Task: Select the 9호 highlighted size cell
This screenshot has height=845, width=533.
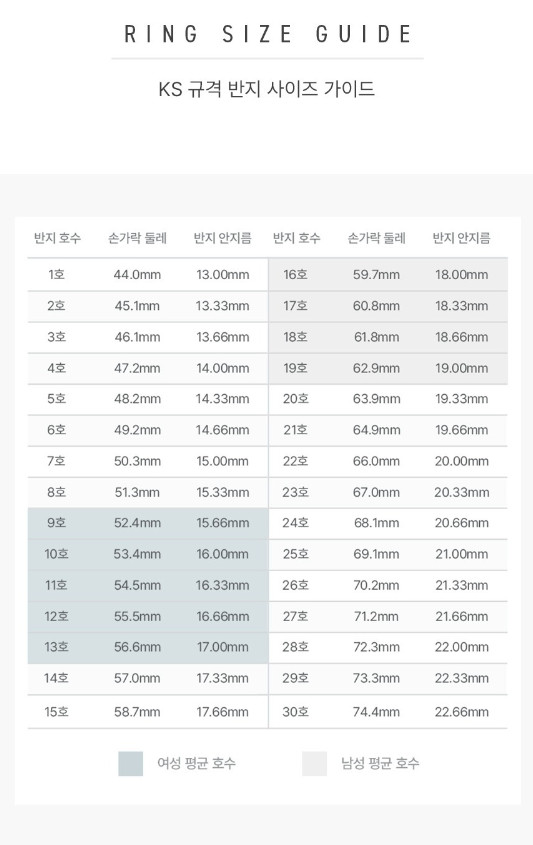Action: click(x=57, y=523)
